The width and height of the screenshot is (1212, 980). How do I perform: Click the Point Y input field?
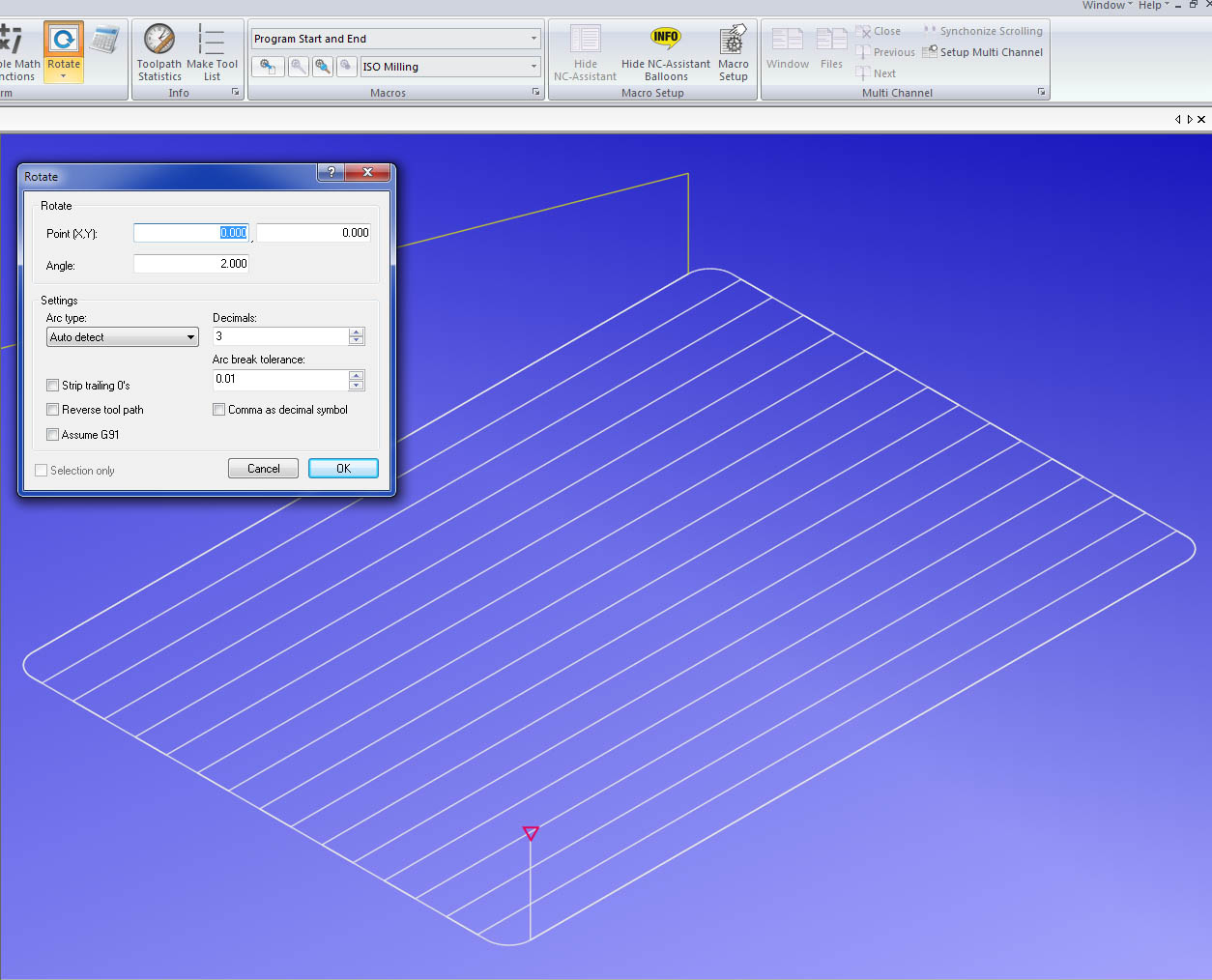314,233
